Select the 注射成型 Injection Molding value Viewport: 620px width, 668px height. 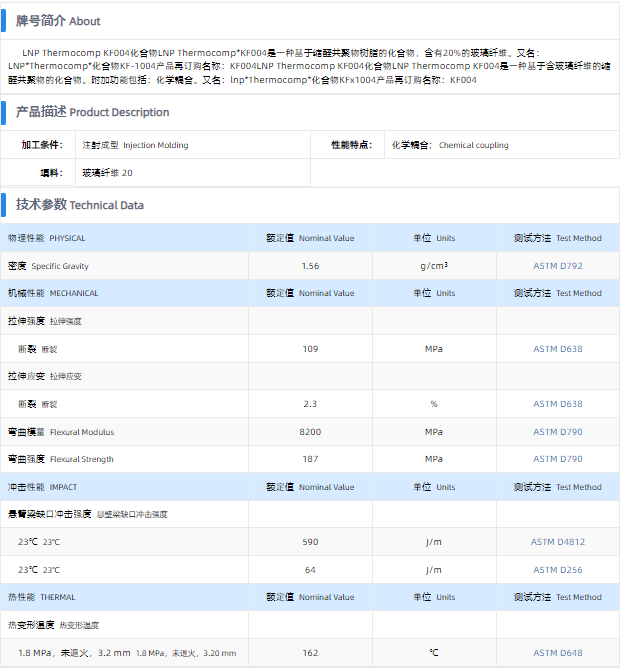click(x=135, y=145)
